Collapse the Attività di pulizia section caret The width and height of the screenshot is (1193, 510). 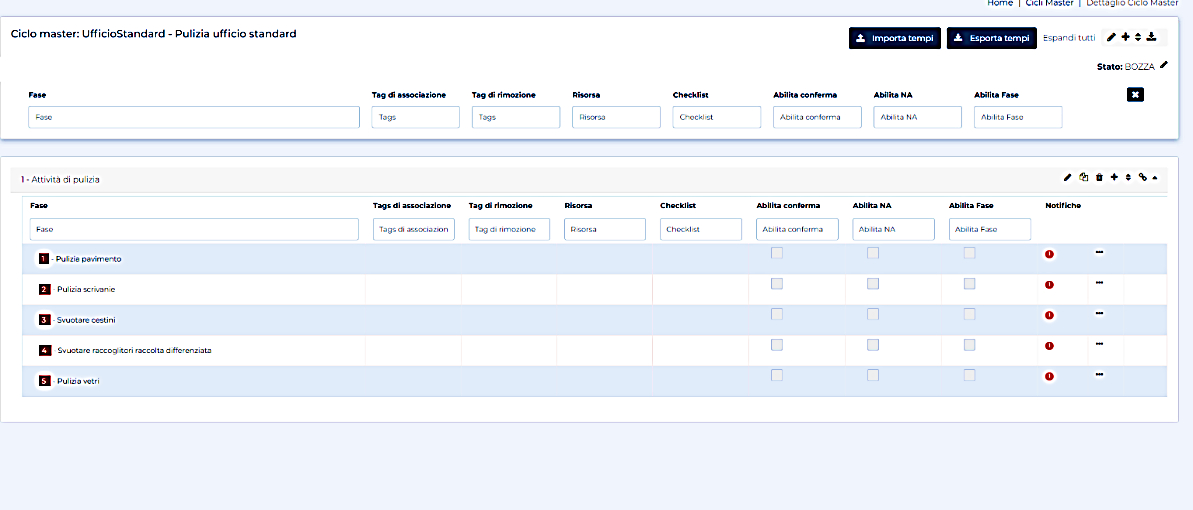coord(1156,178)
